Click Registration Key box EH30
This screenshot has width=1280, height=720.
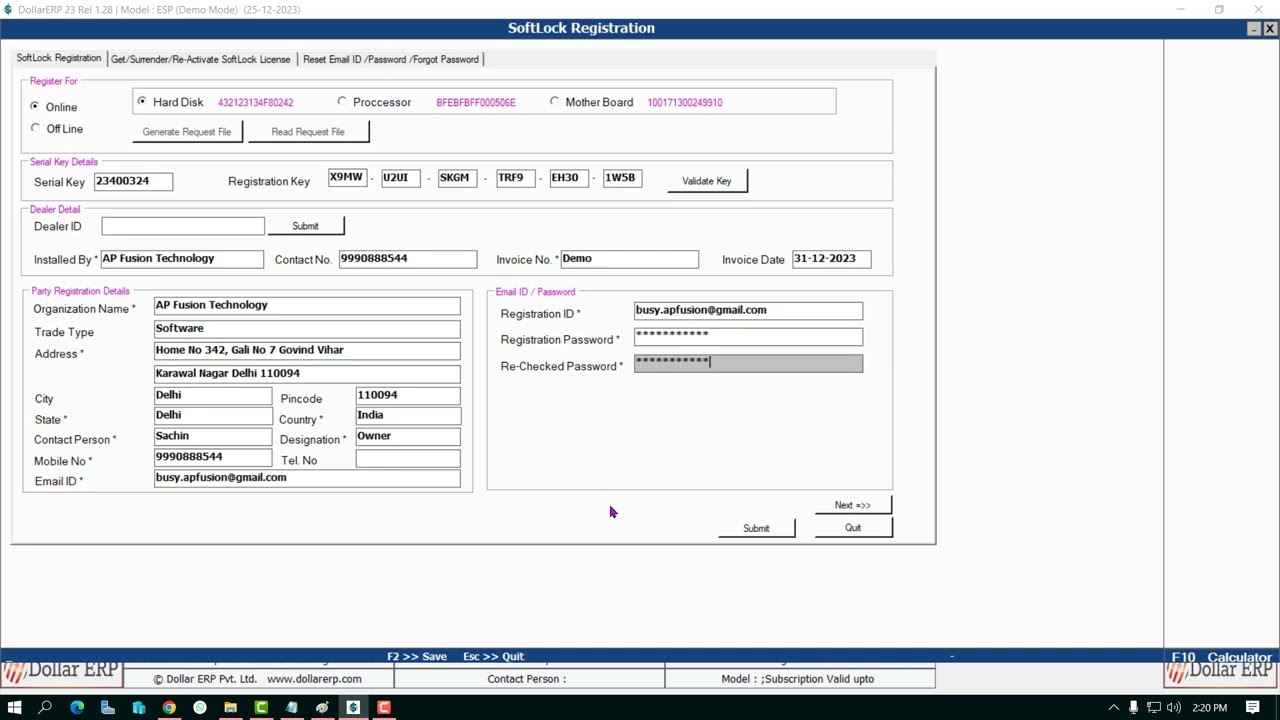[569, 178]
